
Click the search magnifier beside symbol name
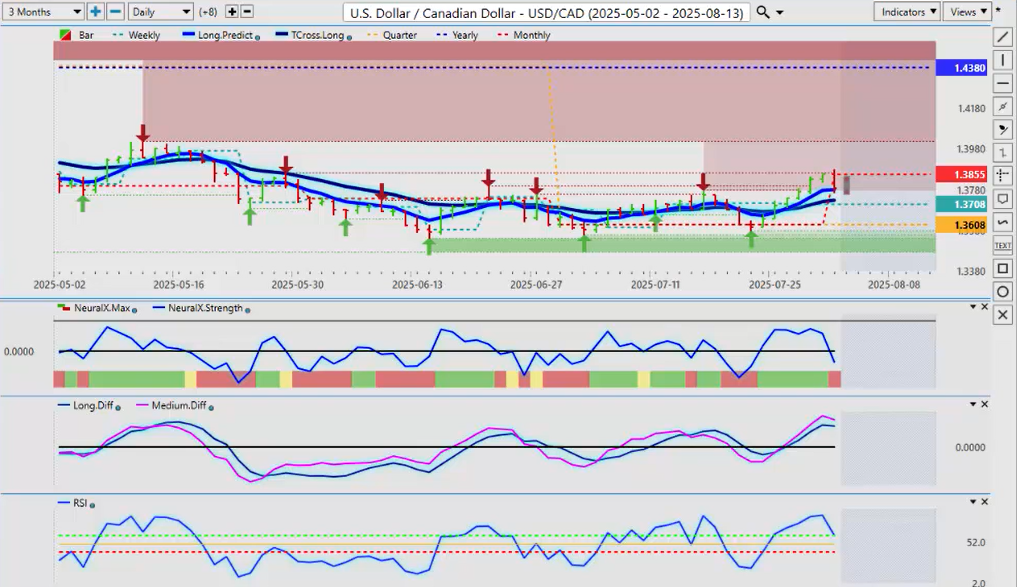[x=763, y=12]
